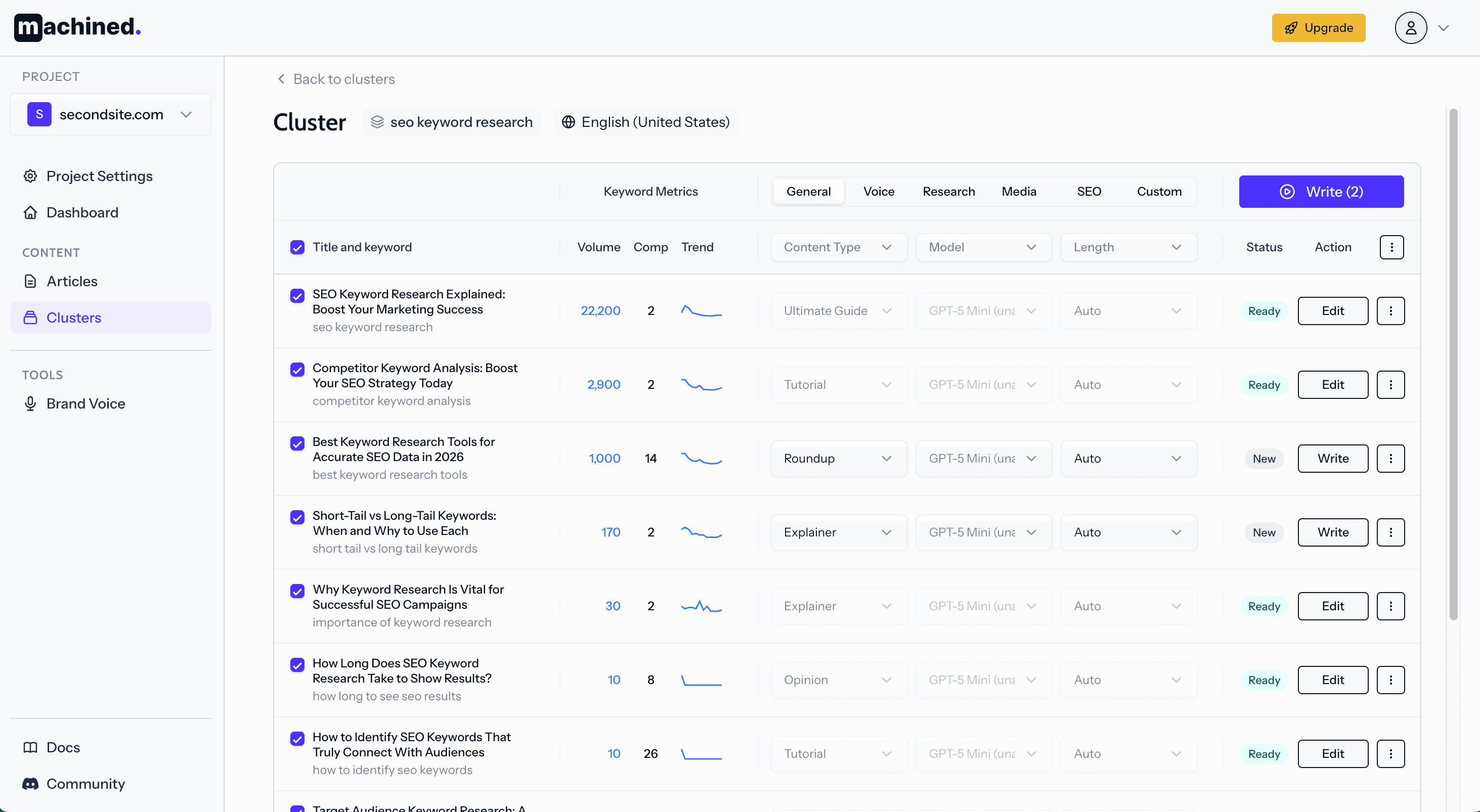Image resolution: width=1480 pixels, height=812 pixels.
Task: Select the Dashboard icon in the sidebar
Action: 30,212
